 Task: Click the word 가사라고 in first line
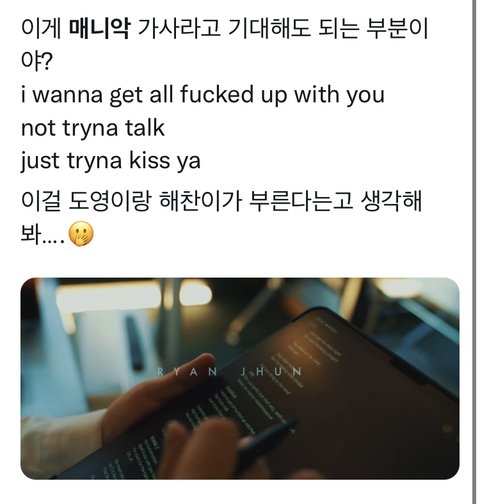[179, 28]
